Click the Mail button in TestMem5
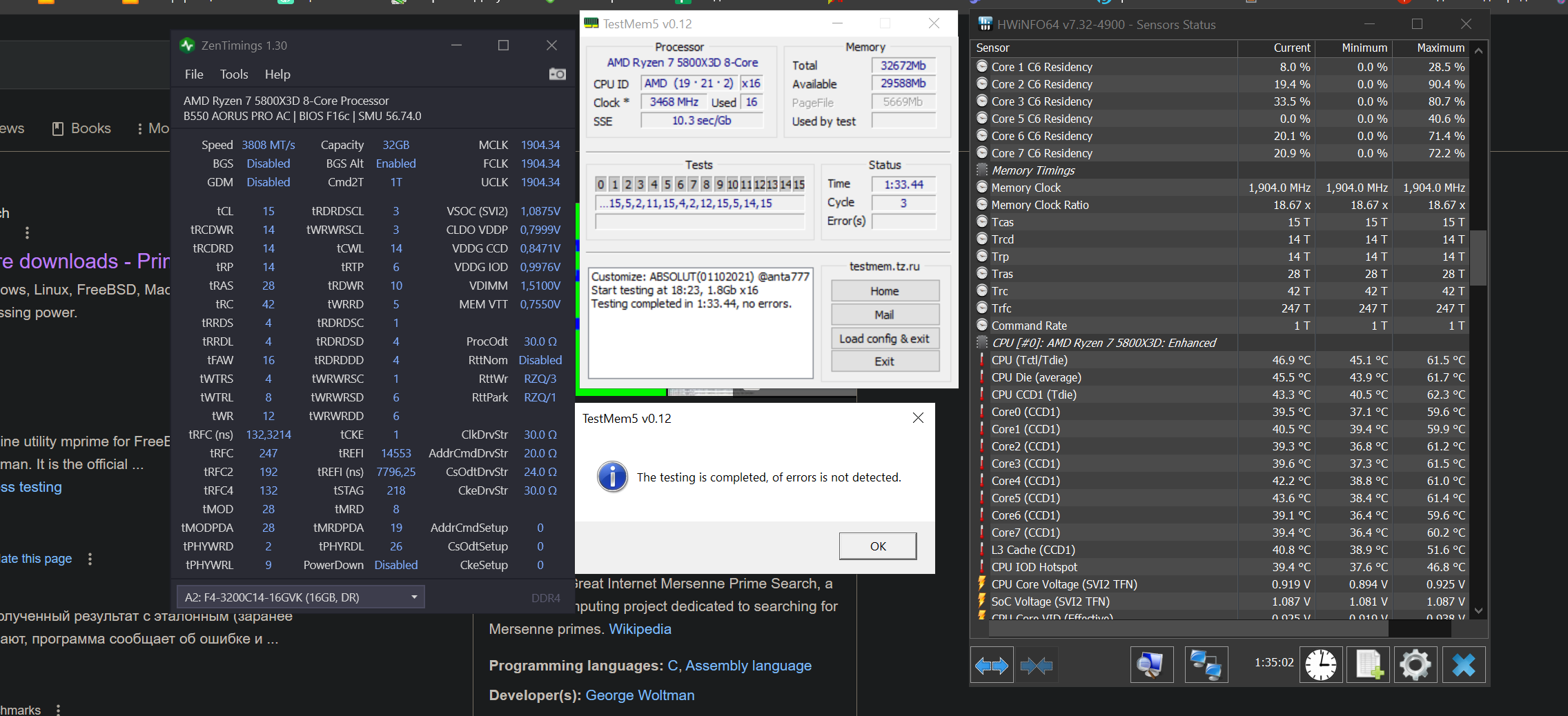 [x=885, y=315]
